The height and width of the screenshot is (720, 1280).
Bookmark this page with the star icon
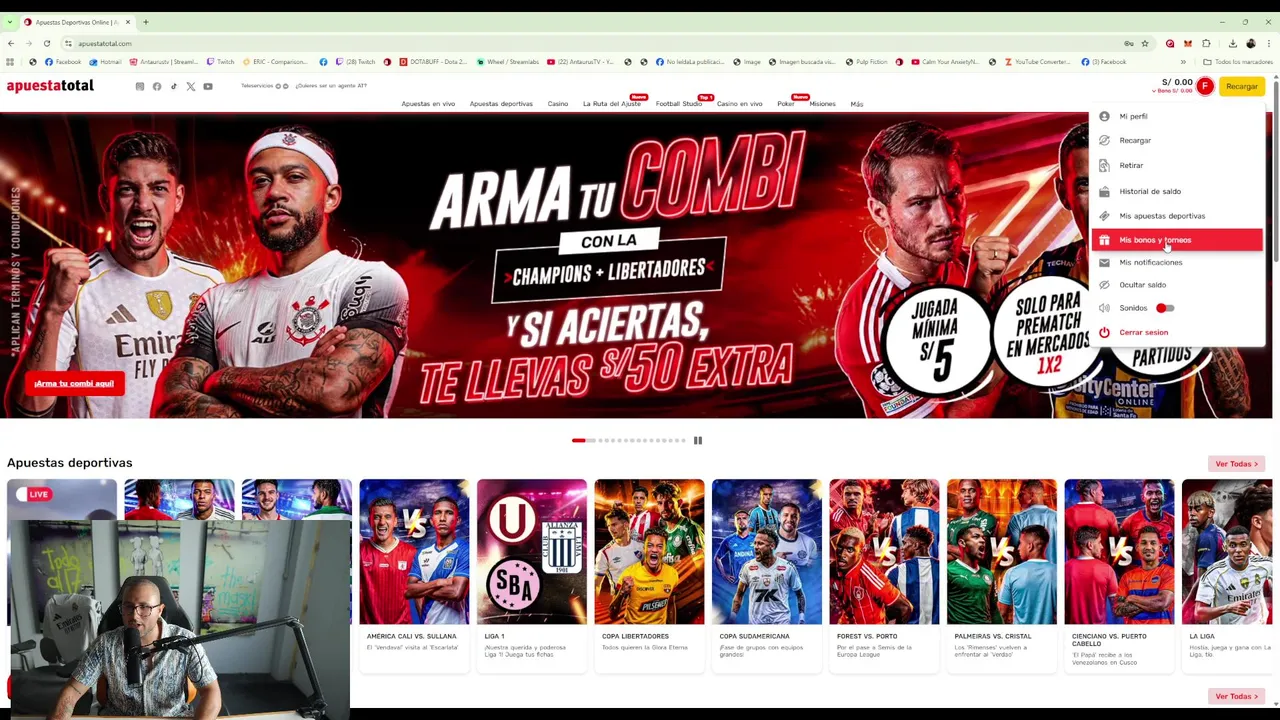point(1145,43)
